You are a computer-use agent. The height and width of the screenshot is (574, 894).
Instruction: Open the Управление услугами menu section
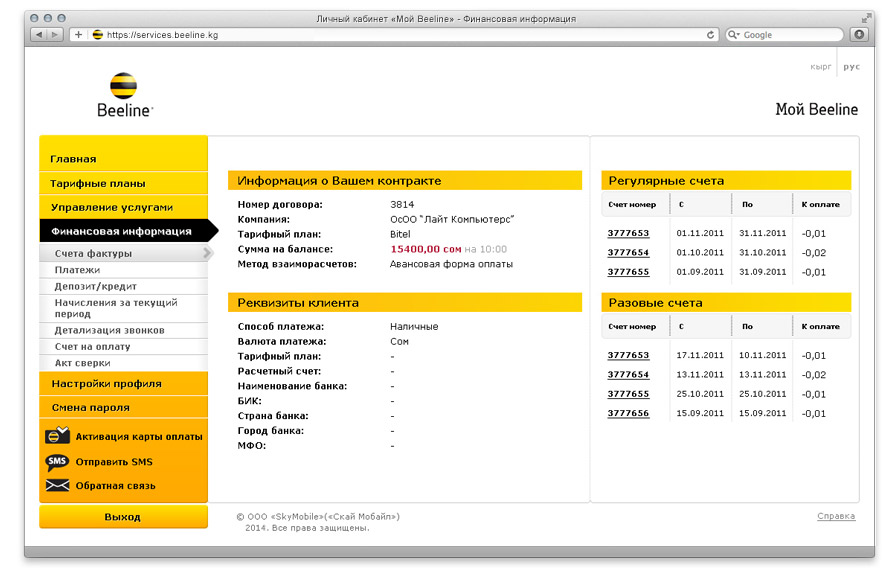tap(123, 207)
